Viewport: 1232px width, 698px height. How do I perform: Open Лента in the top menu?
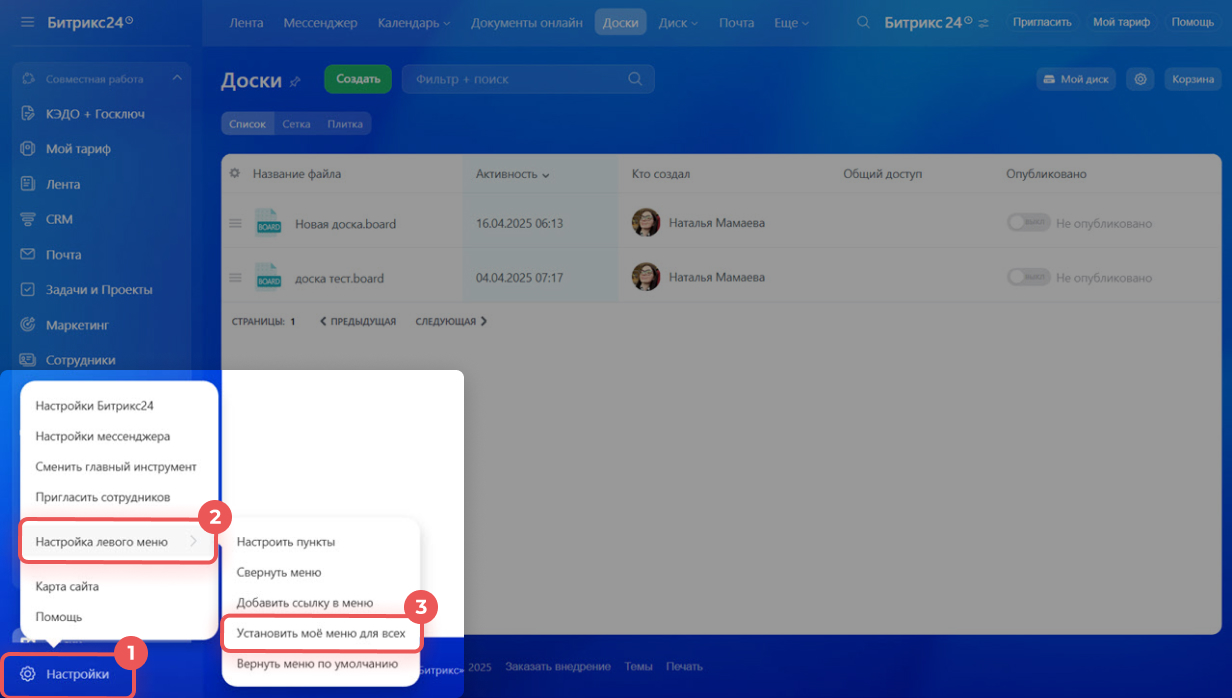pos(246,22)
